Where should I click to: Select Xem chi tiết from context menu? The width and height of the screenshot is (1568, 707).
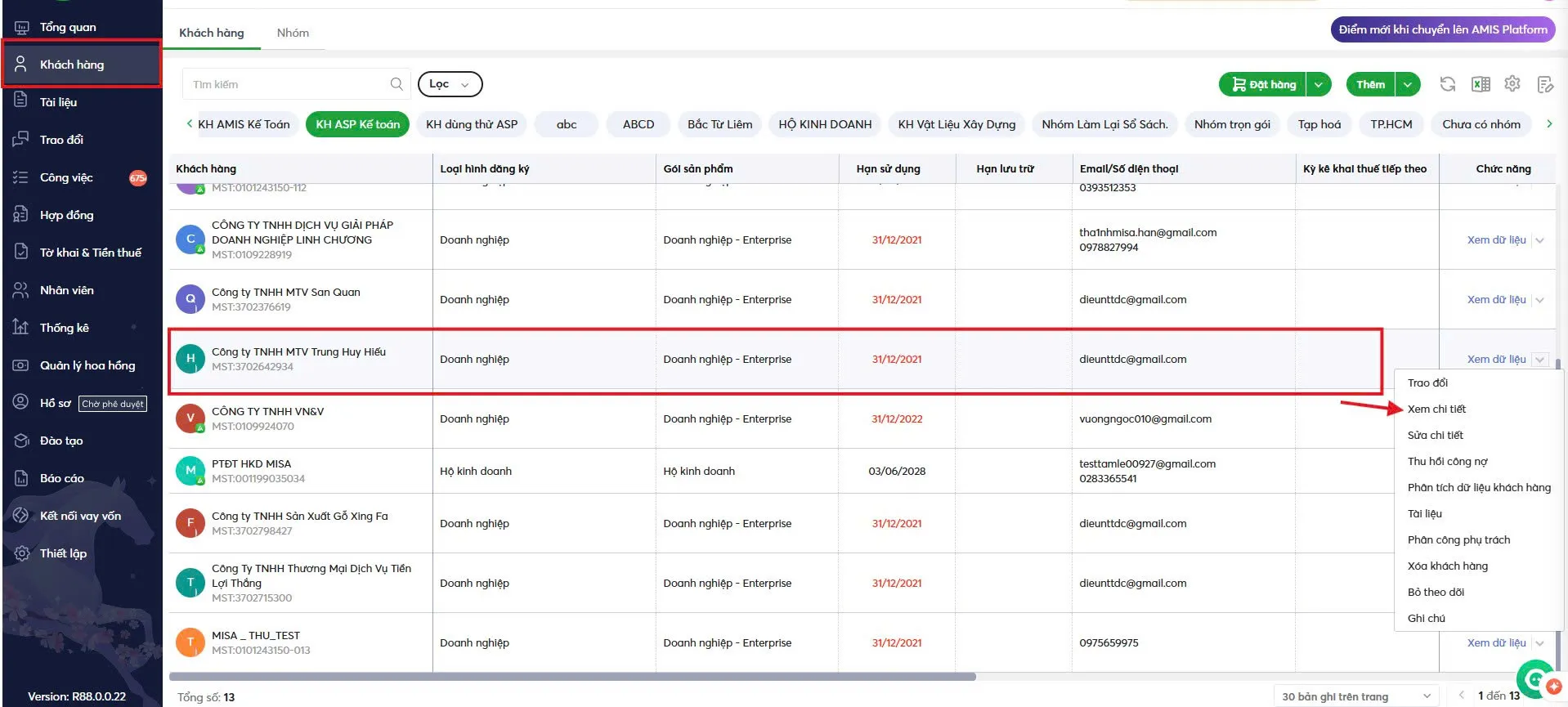tap(1436, 409)
